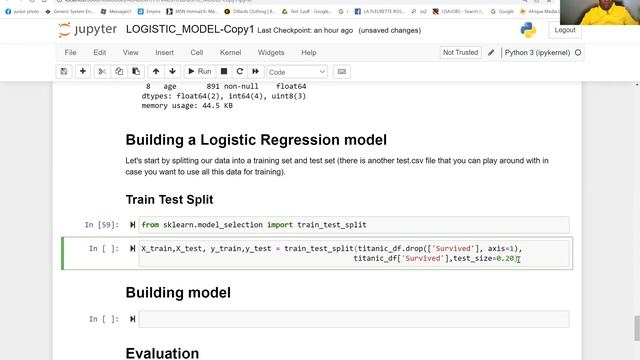Screen dimensions: 640x360
Task: Click the empty code cell under Building model
Action: (x=354, y=319)
